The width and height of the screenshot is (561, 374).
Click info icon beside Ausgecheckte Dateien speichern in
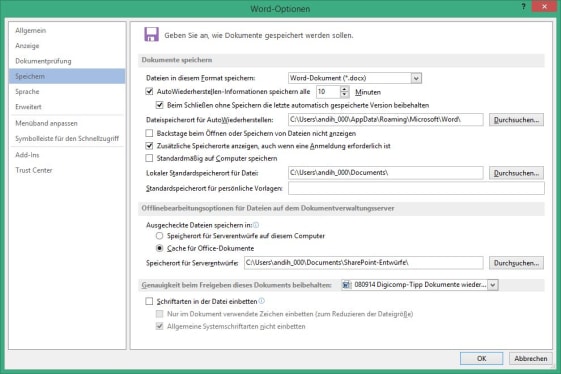point(256,225)
